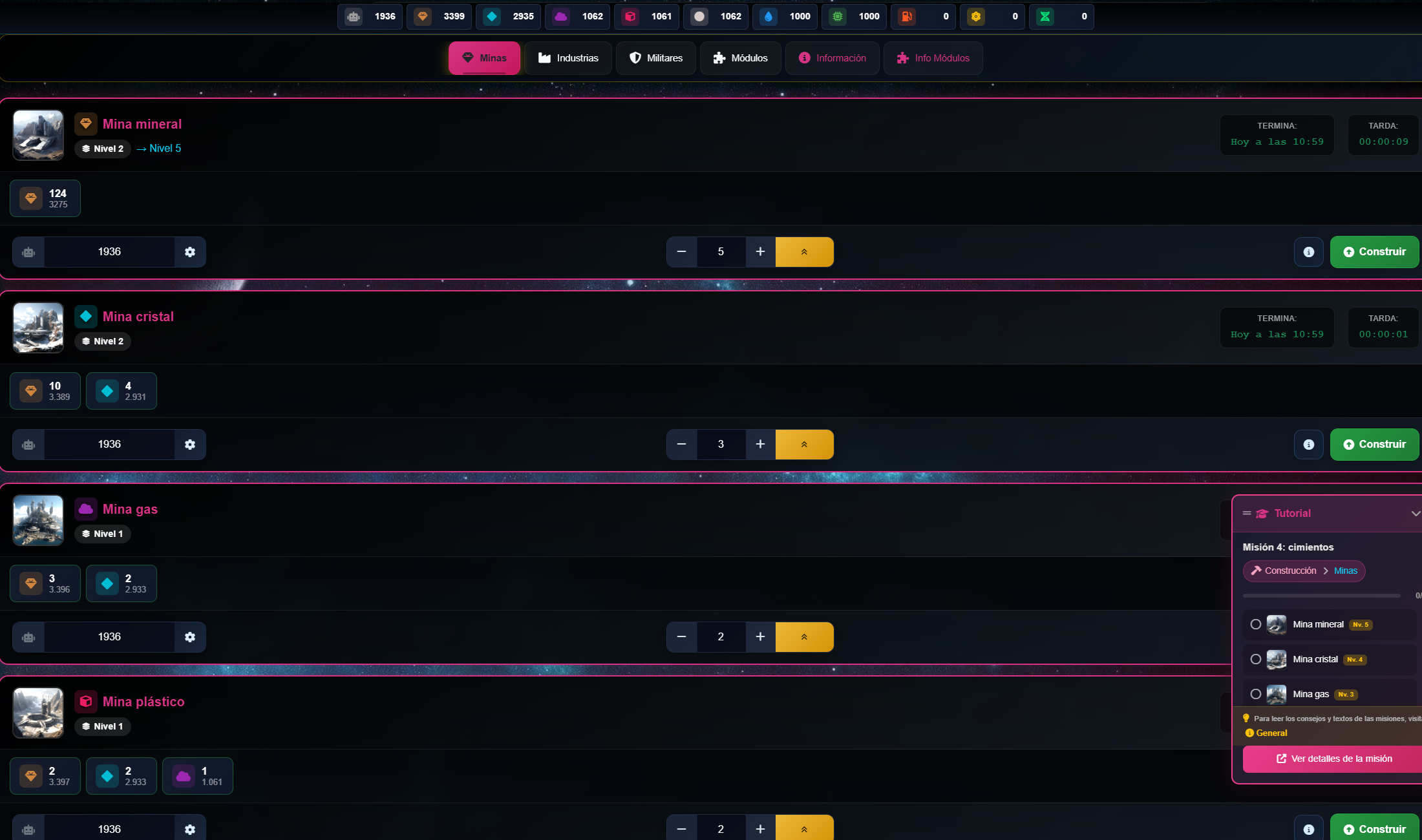Open settings gear in Mina gas row
Image resolution: width=1422 pixels, height=840 pixels.
[x=190, y=637]
